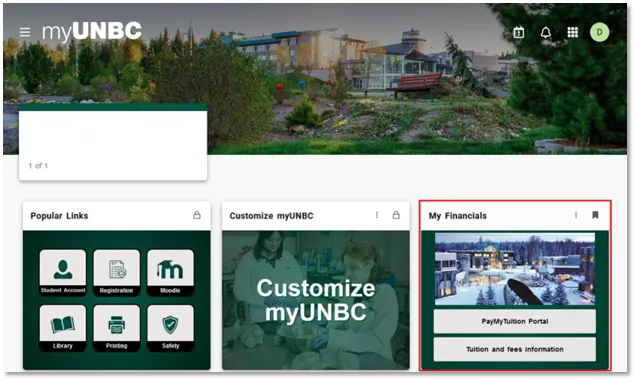The width and height of the screenshot is (636, 381).
Task: Open the Printing tile
Action: click(116, 328)
